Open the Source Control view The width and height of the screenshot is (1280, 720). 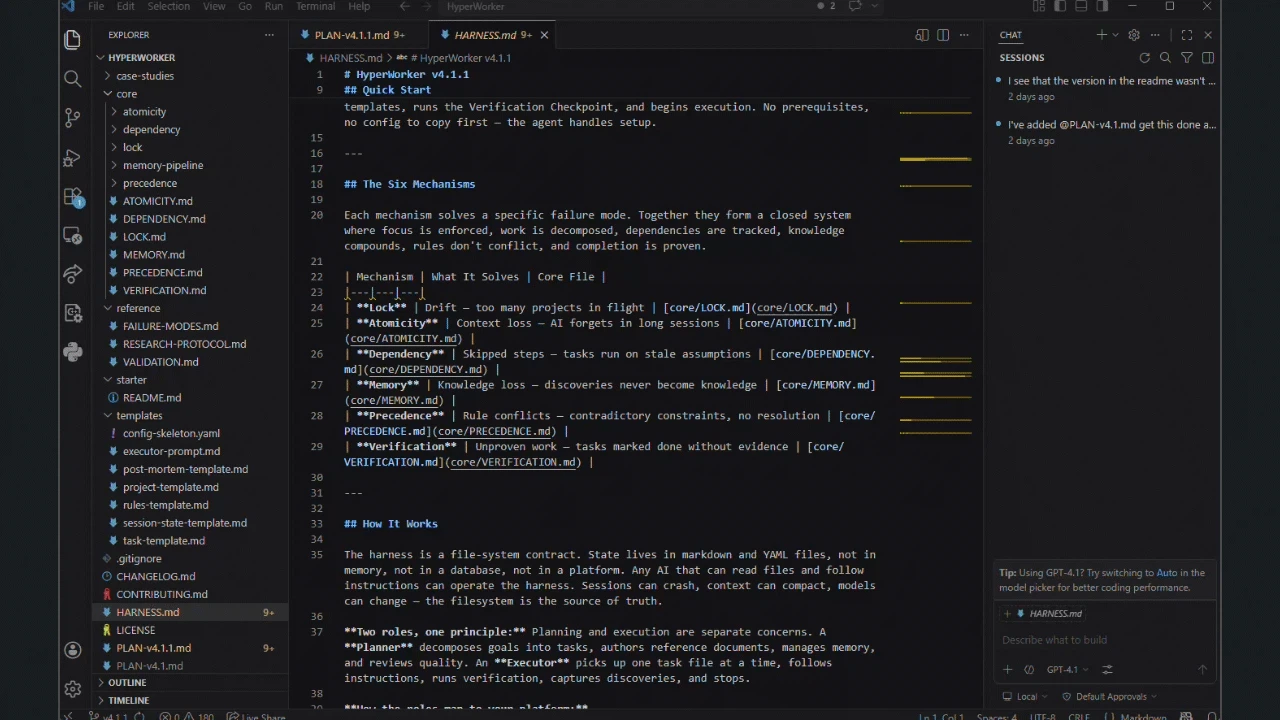coord(72,118)
